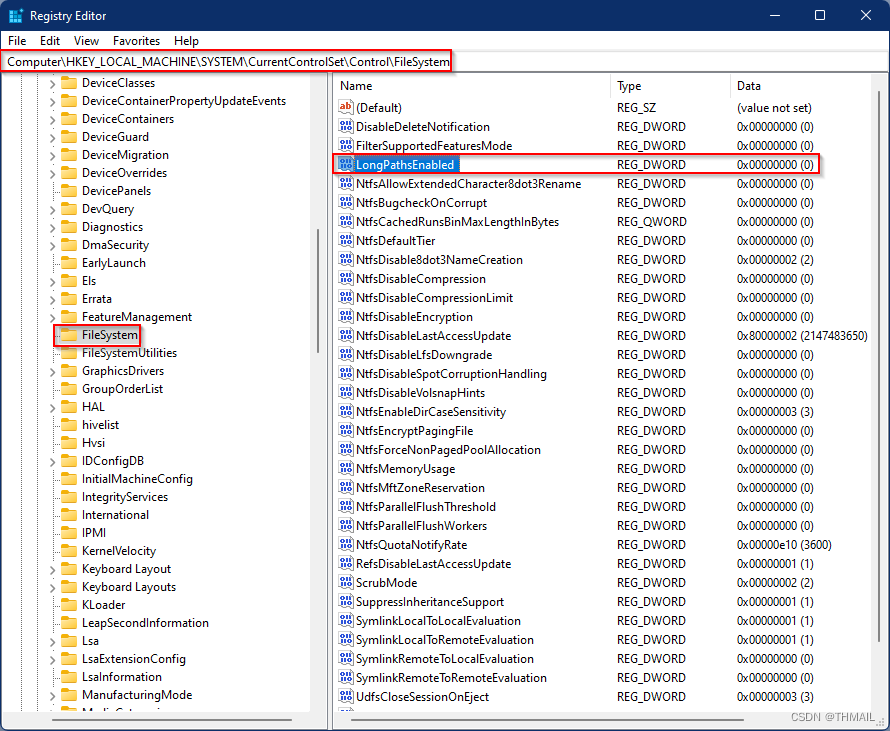This screenshot has width=890, height=731.
Task: Click the hivelist folder icon
Action: coord(69,425)
